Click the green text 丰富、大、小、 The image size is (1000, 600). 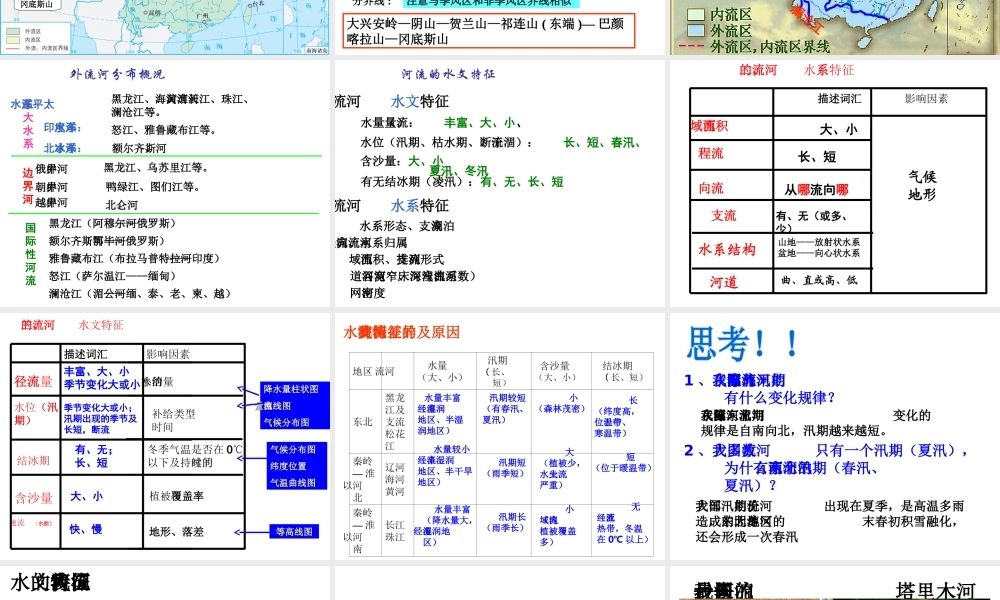(x=483, y=122)
